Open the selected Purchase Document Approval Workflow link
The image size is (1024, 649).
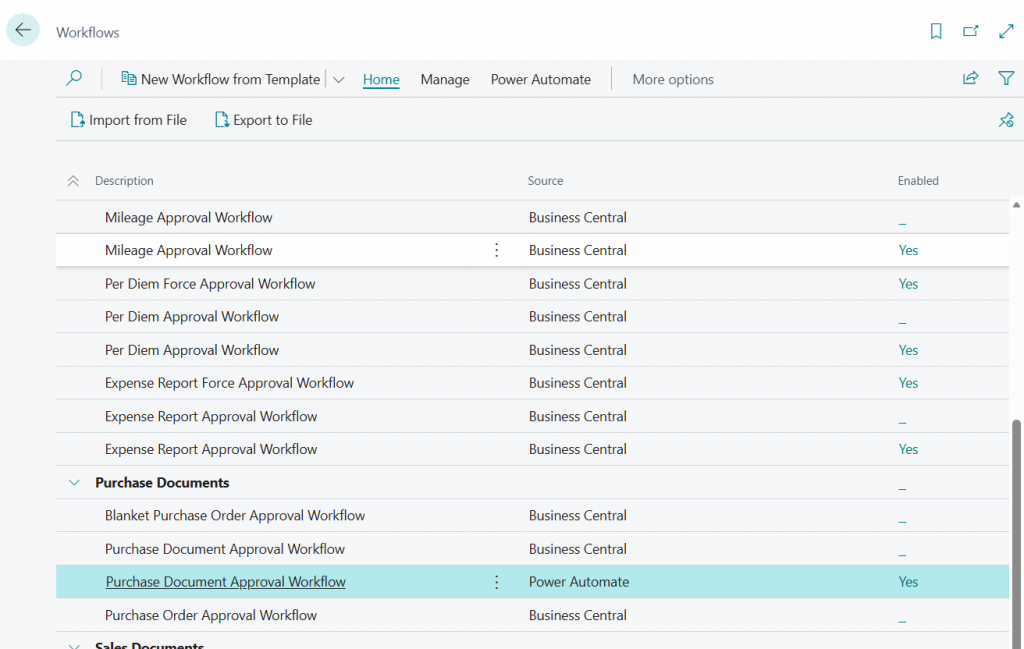[225, 582]
